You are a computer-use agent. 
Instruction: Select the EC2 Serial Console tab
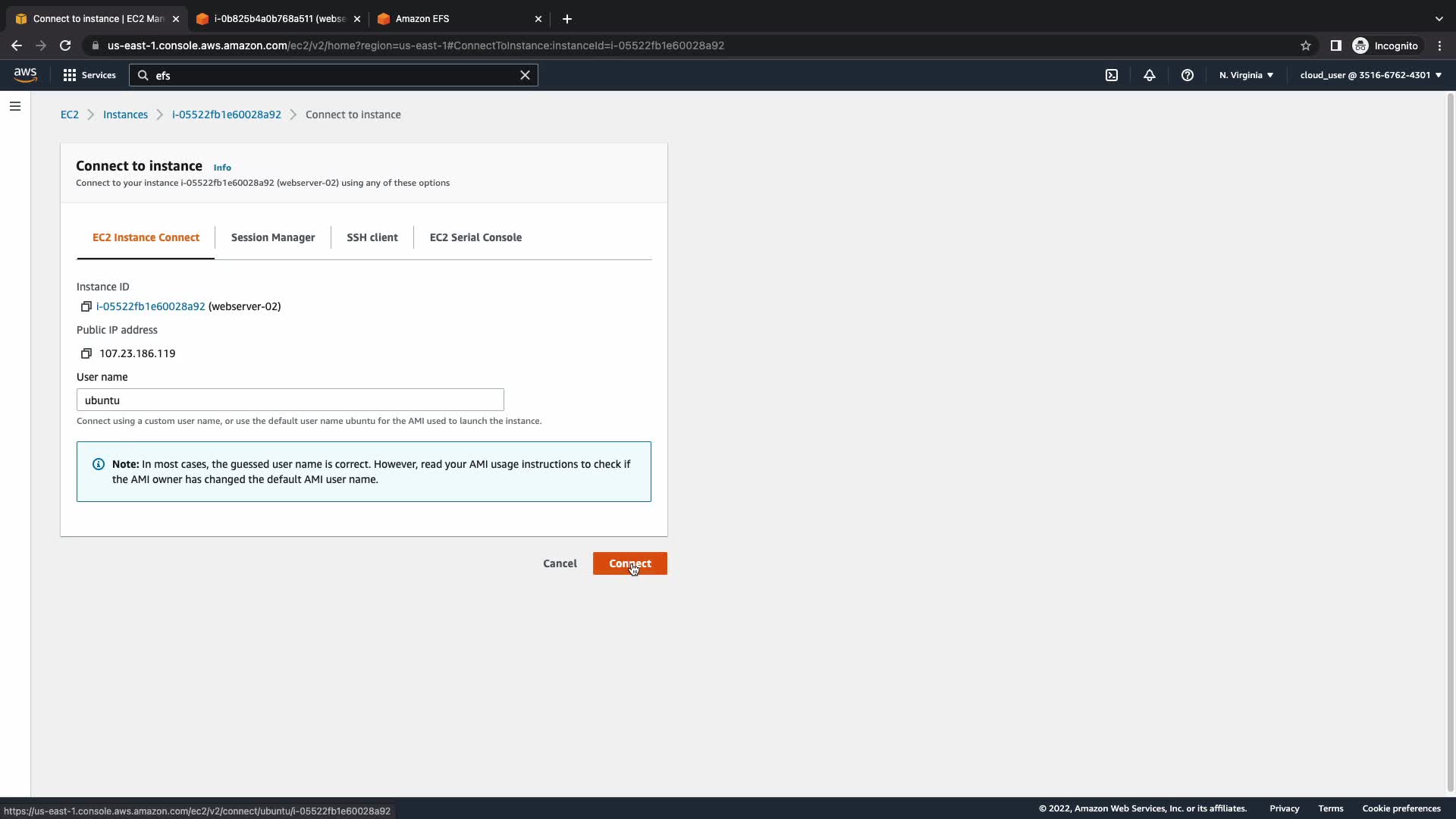point(475,237)
